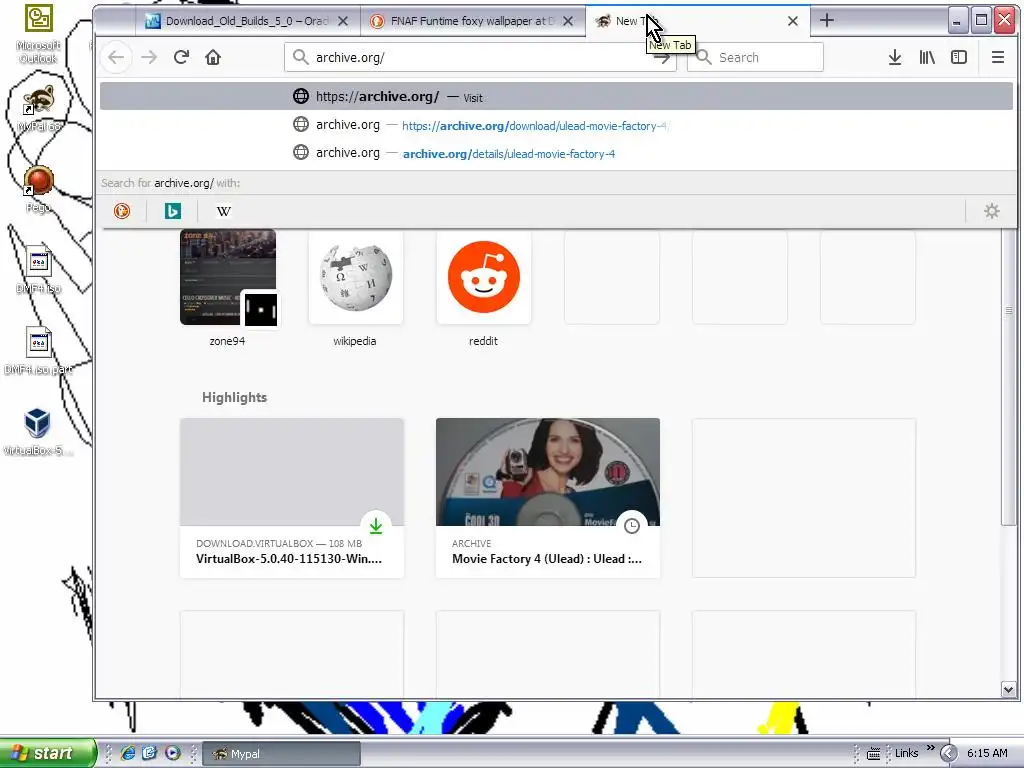Click the Mypal taskbar button
The image size is (1024, 768).
coord(281,754)
